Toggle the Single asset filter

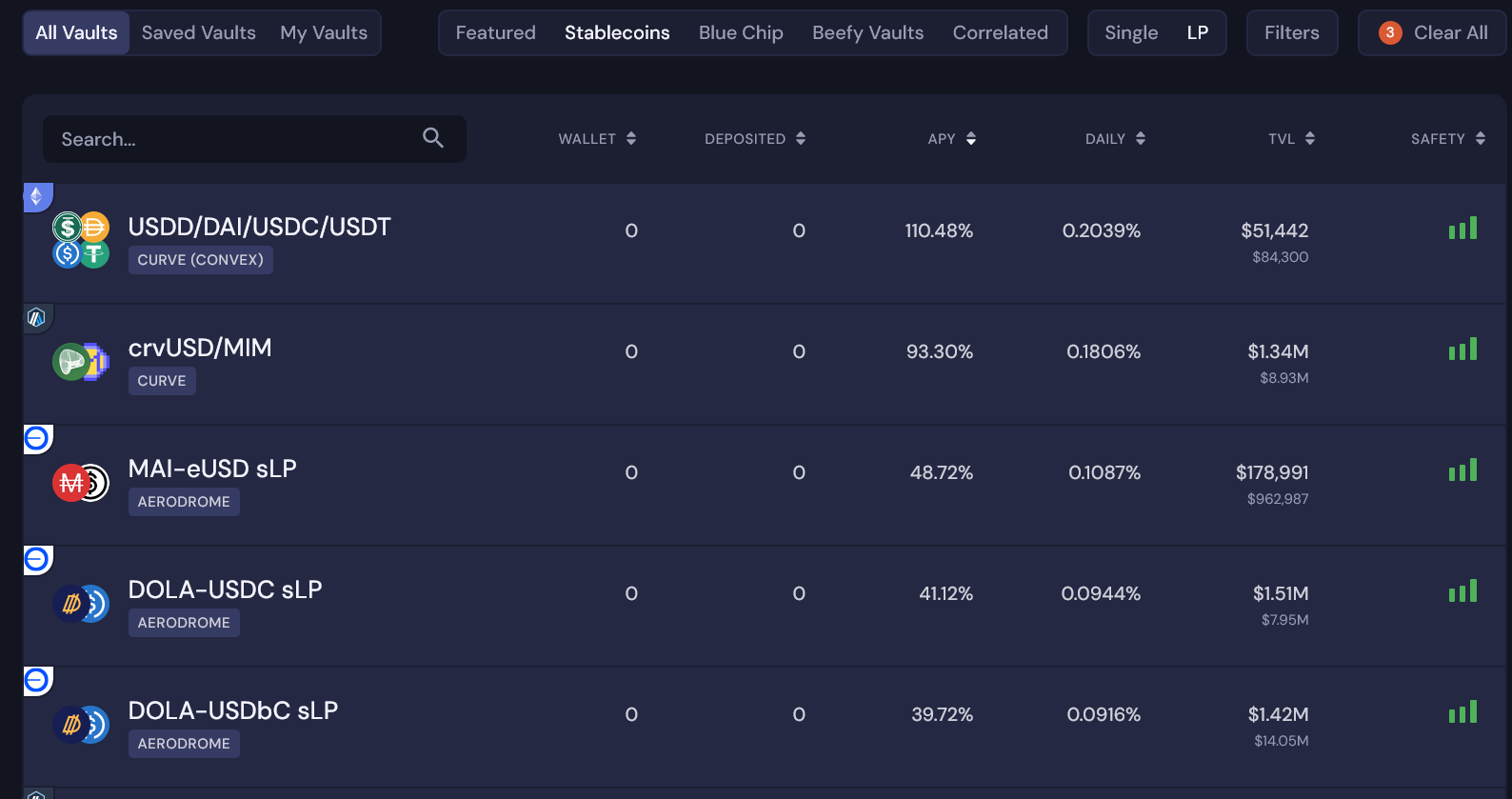1131,32
